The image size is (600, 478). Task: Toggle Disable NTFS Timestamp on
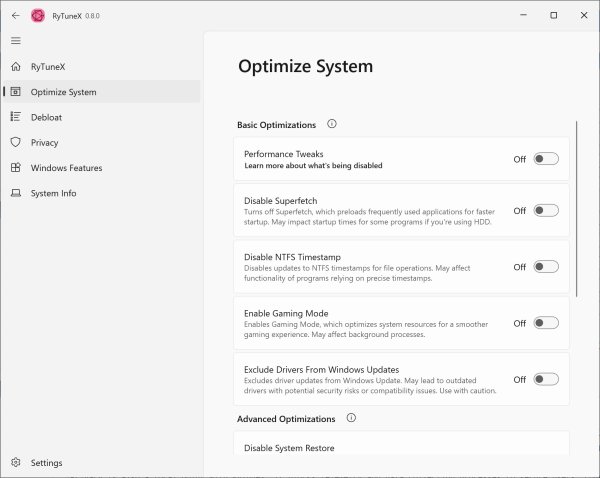coord(546,267)
